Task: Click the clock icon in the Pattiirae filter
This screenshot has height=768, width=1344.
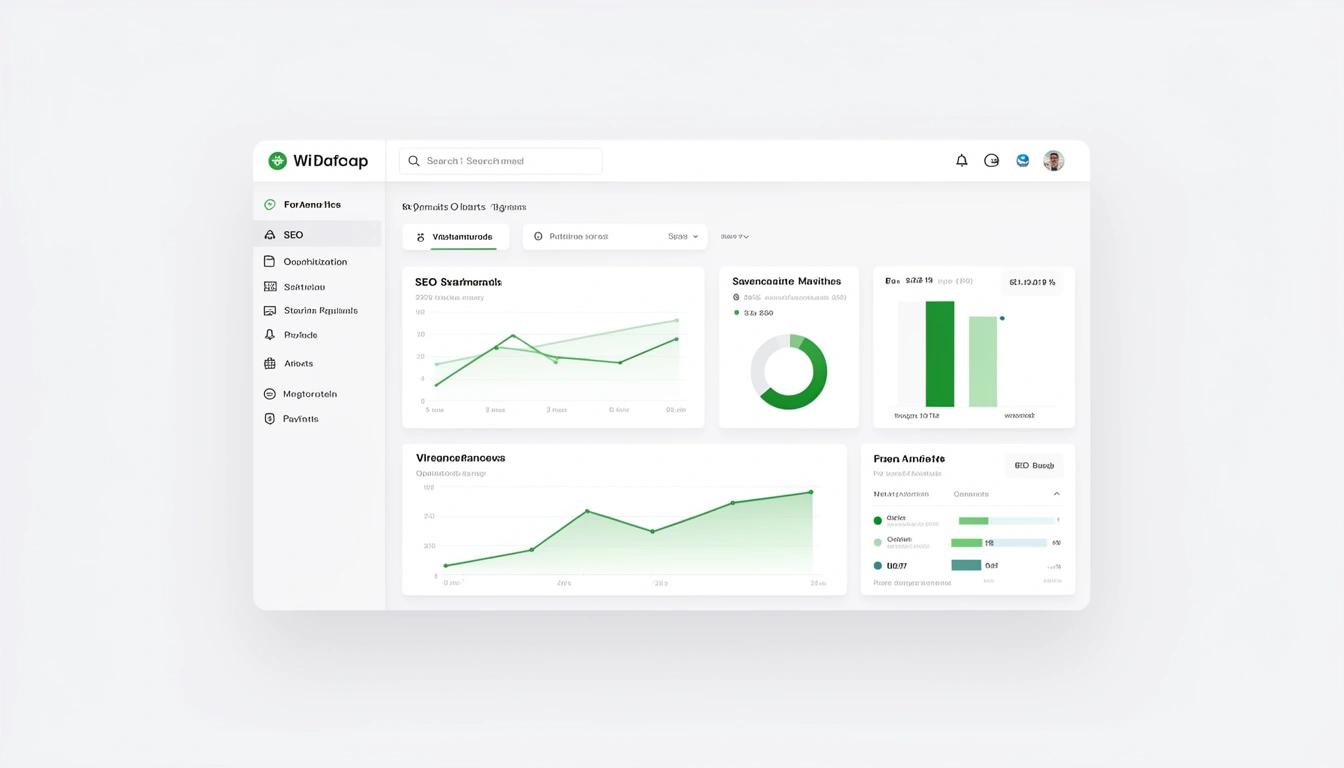Action: [x=538, y=237]
